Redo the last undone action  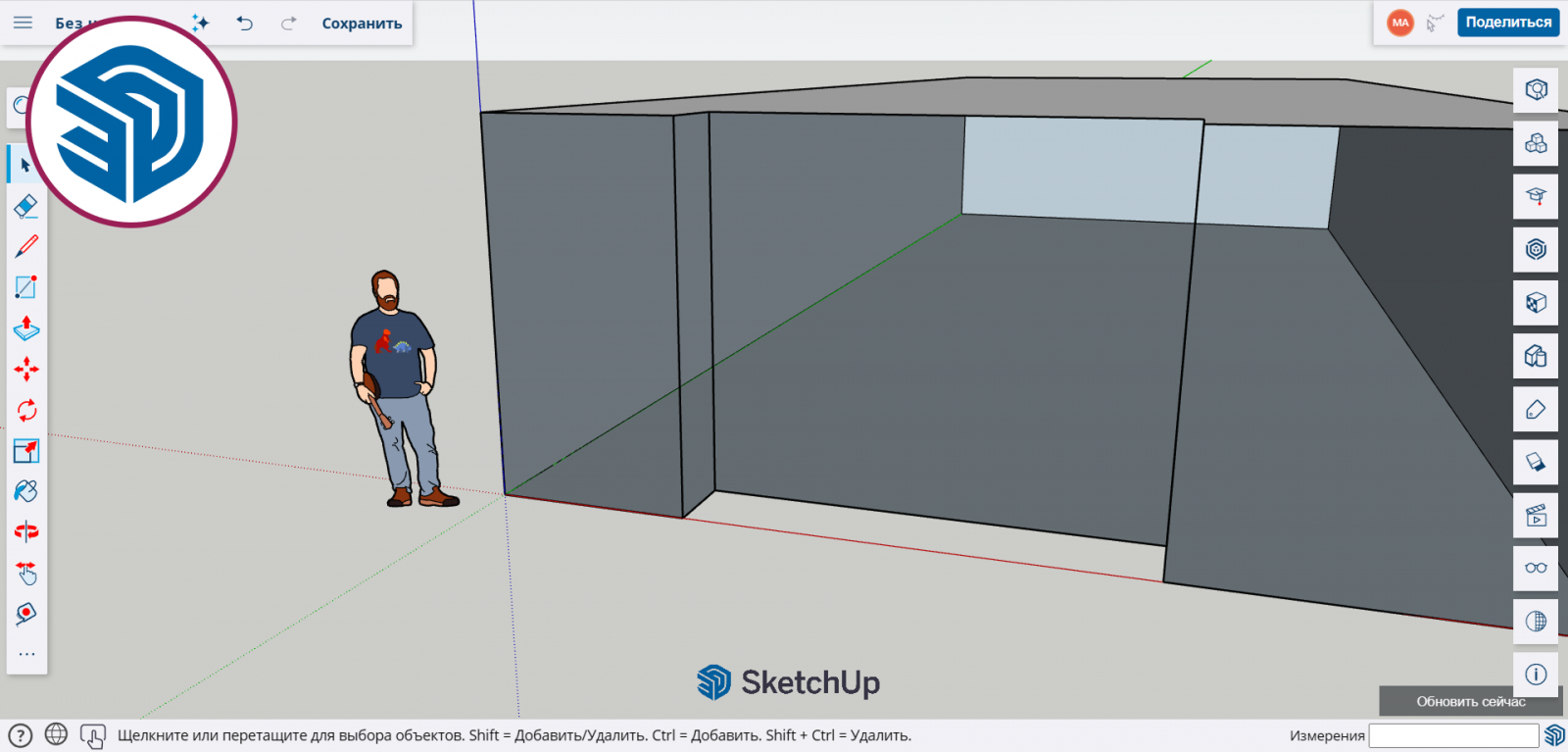288,23
